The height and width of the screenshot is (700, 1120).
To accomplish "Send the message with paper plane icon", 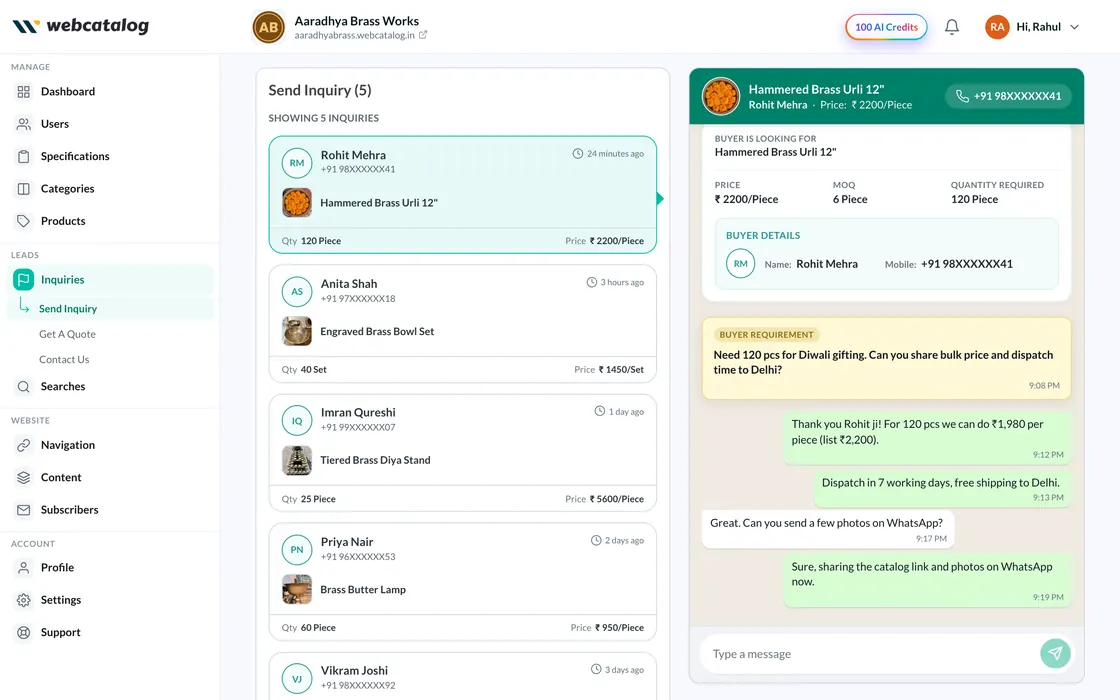I will click(x=1055, y=653).
